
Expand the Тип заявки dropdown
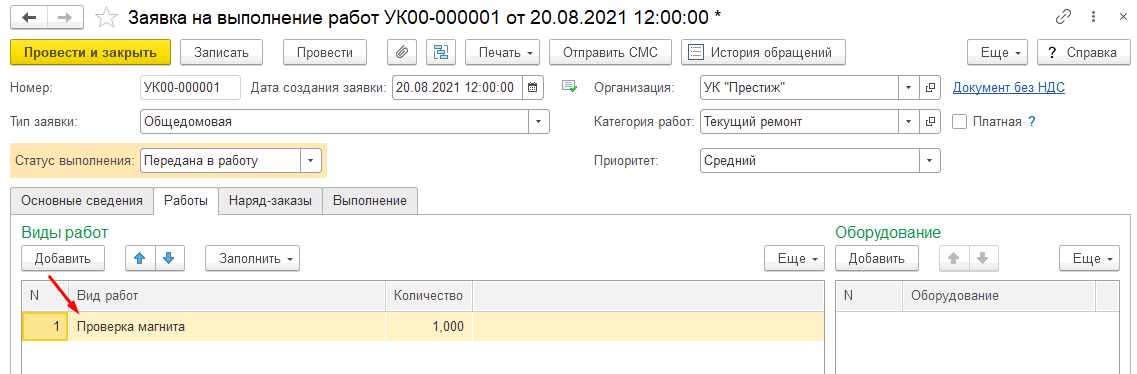coord(538,122)
